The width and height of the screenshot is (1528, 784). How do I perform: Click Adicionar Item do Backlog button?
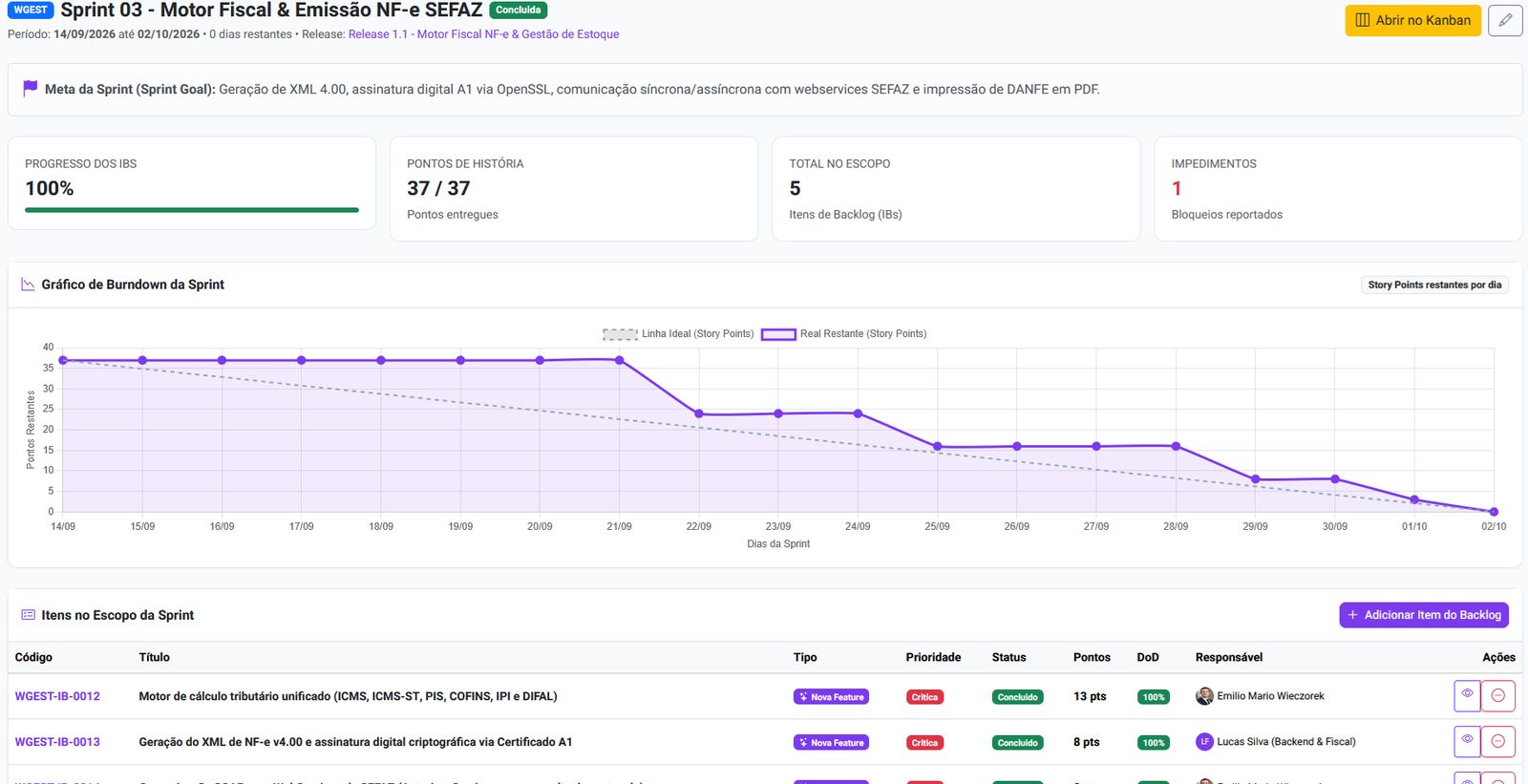[x=1424, y=615]
